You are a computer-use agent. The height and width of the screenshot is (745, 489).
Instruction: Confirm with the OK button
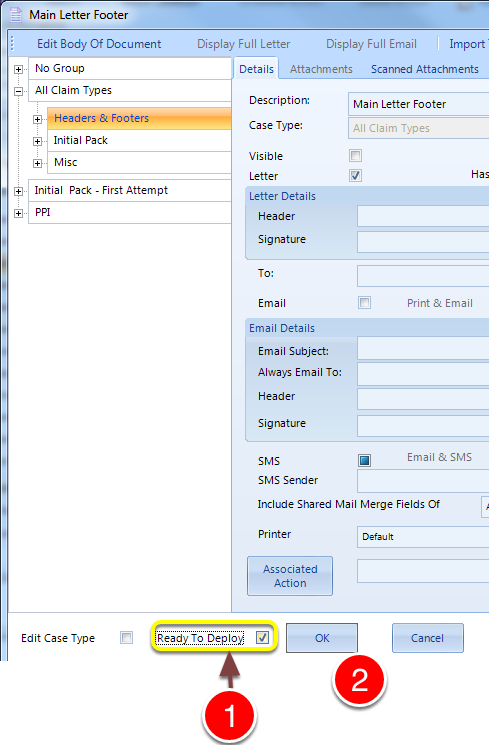[x=322, y=638]
